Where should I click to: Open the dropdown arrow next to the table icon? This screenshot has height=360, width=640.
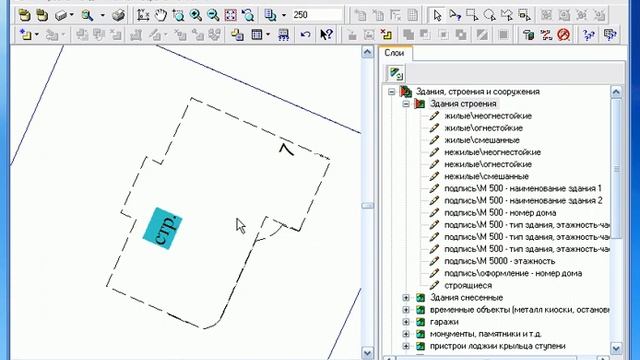268,35
